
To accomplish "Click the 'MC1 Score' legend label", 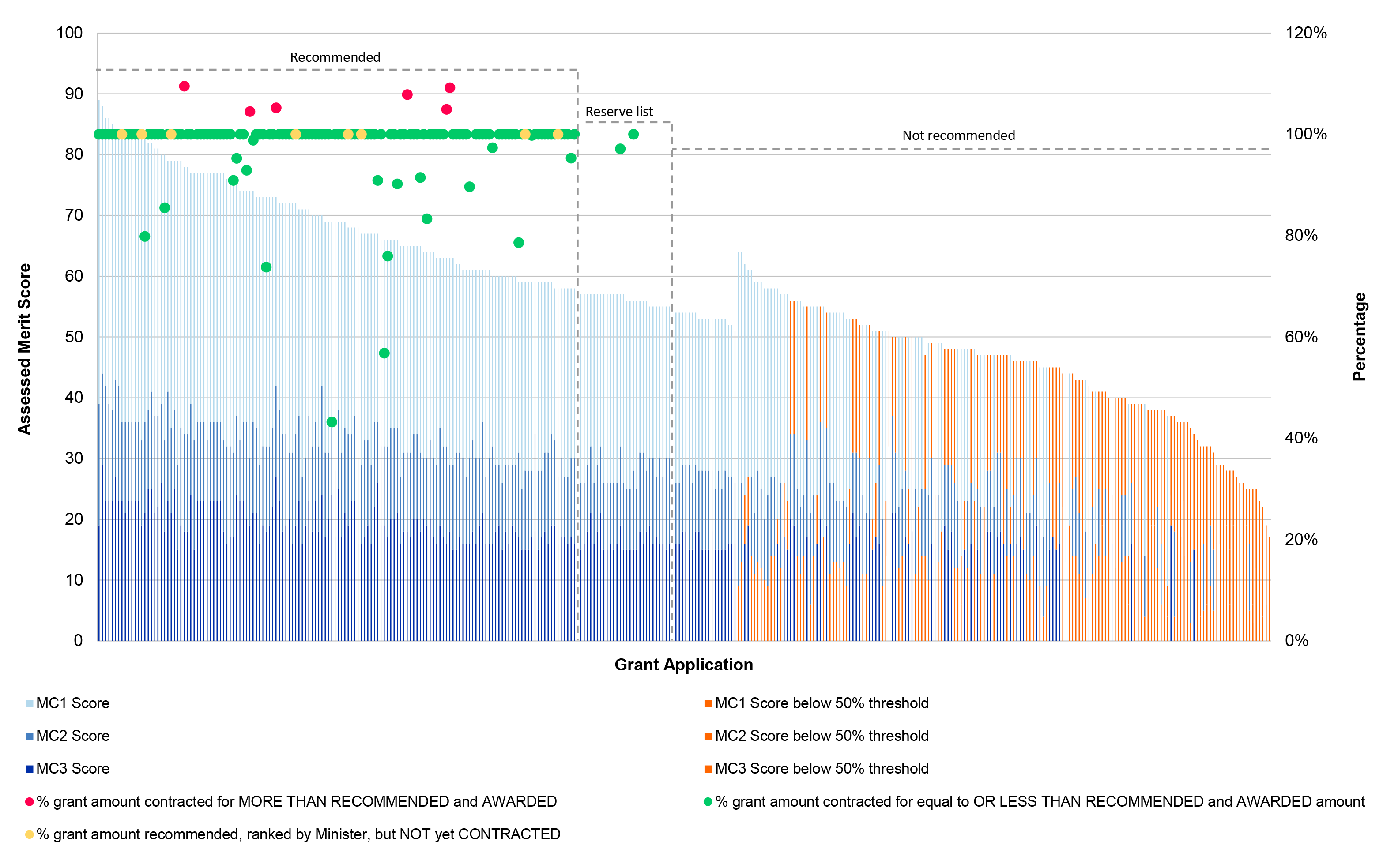I will (x=73, y=703).
